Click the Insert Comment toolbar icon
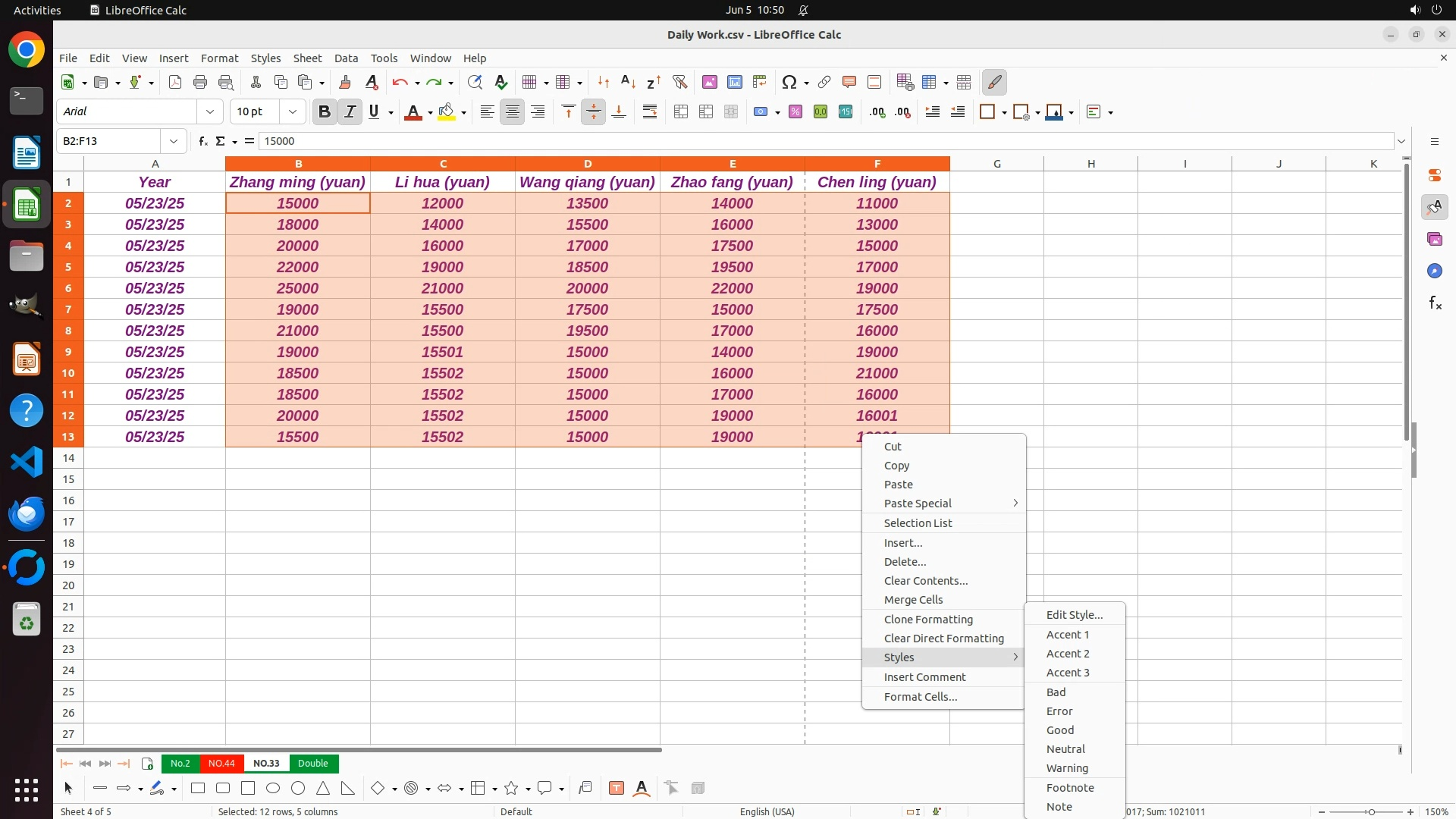Screen dimensions: 1456x819 click(x=849, y=83)
